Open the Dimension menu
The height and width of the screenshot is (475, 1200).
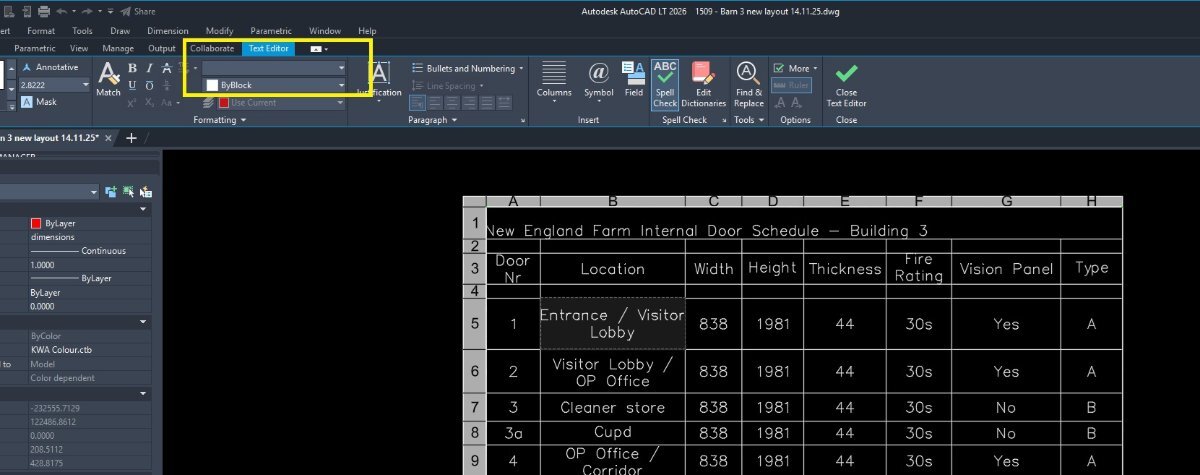coord(167,31)
